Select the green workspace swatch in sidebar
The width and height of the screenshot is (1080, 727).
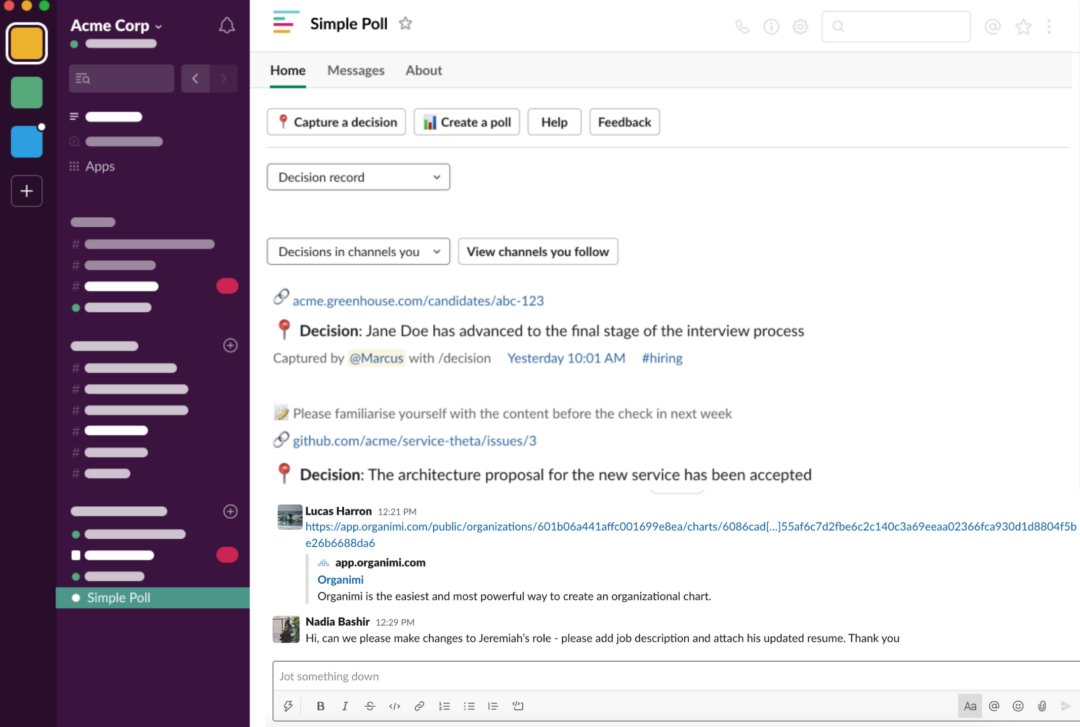26,91
